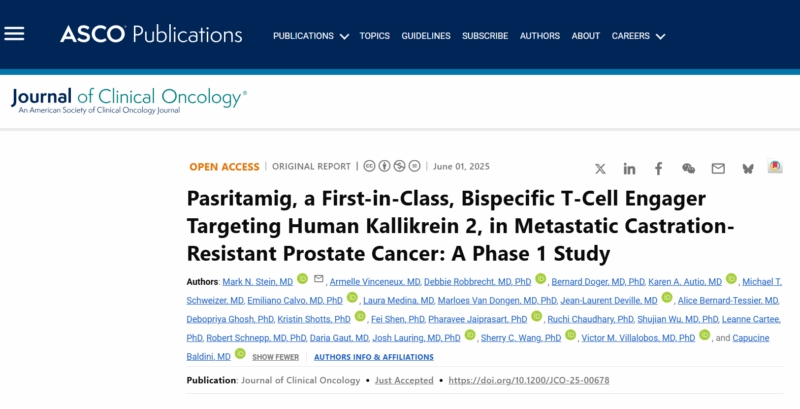This screenshot has height=409, width=800.
Task: Email author via the envelope icon
Action: [x=319, y=278]
